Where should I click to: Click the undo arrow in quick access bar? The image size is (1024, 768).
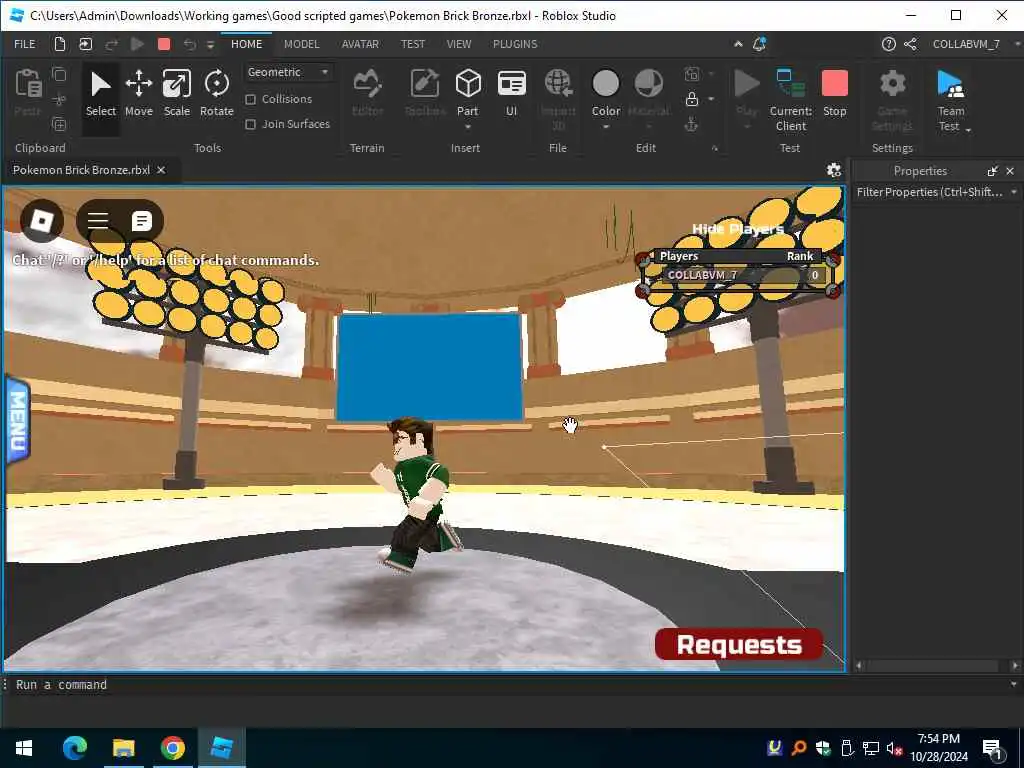click(189, 44)
